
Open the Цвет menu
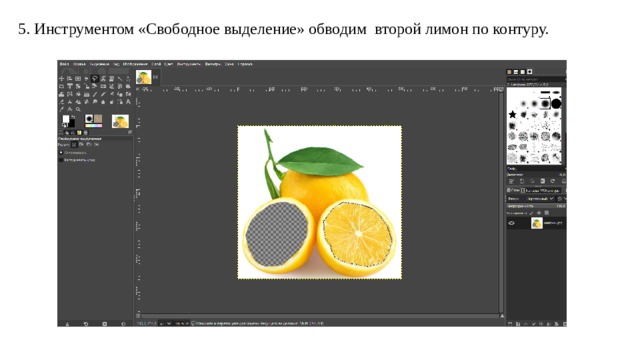click(x=169, y=64)
